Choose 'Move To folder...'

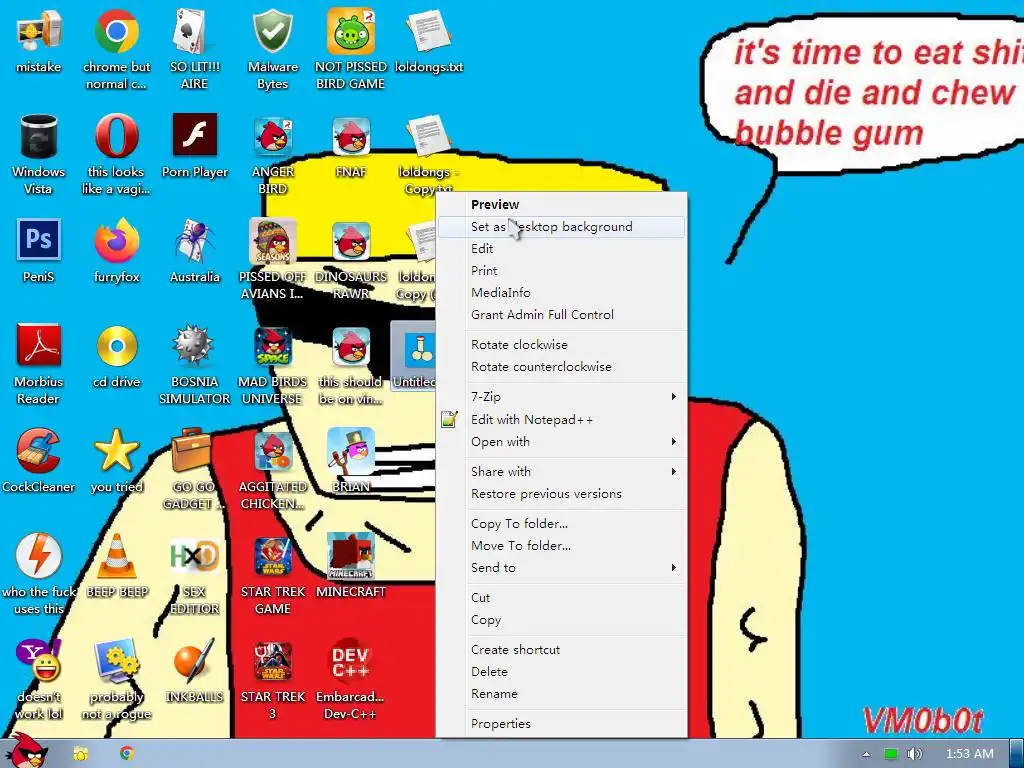click(x=561, y=546)
